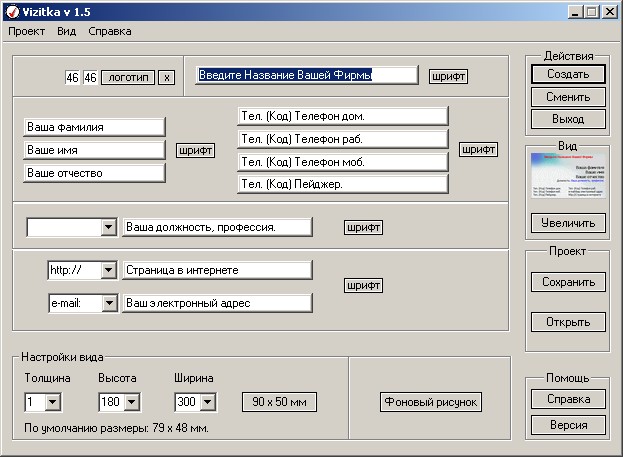Click the 90 x 50 мм size button
Viewport: 623px width, 457px height.
(x=280, y=402)
